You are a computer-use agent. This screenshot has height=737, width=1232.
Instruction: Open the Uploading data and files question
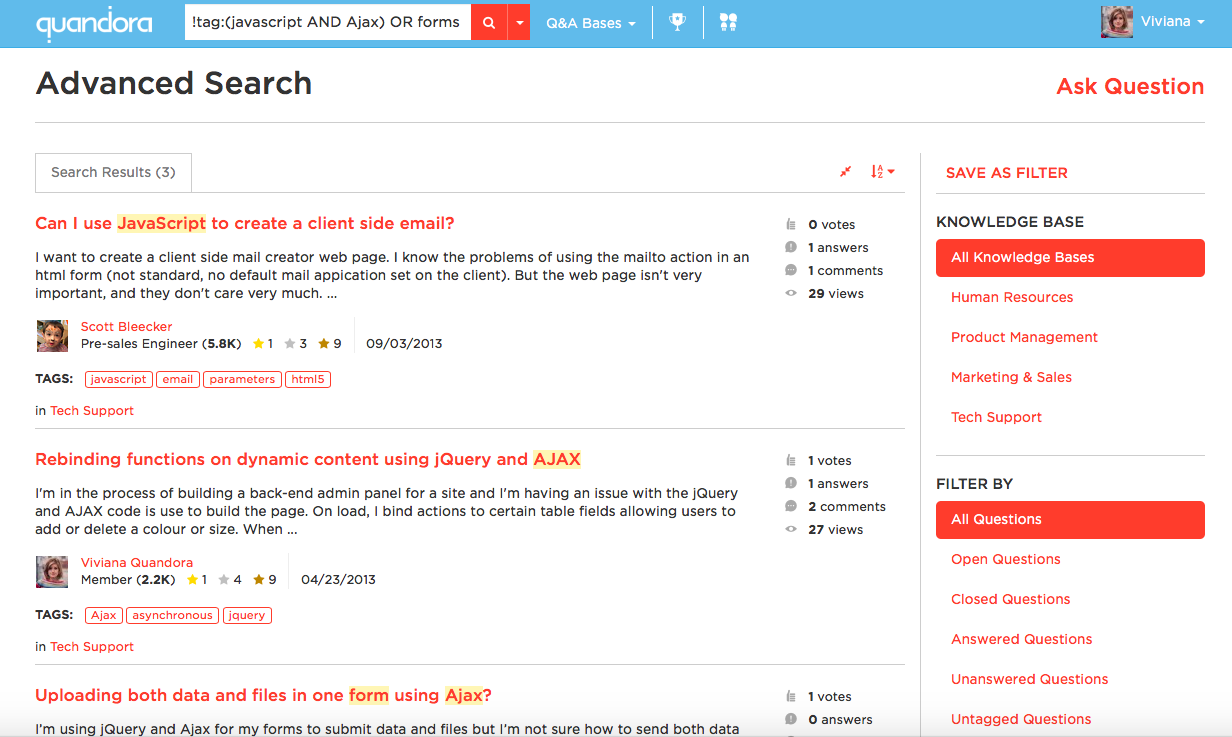tap(264, 695)
